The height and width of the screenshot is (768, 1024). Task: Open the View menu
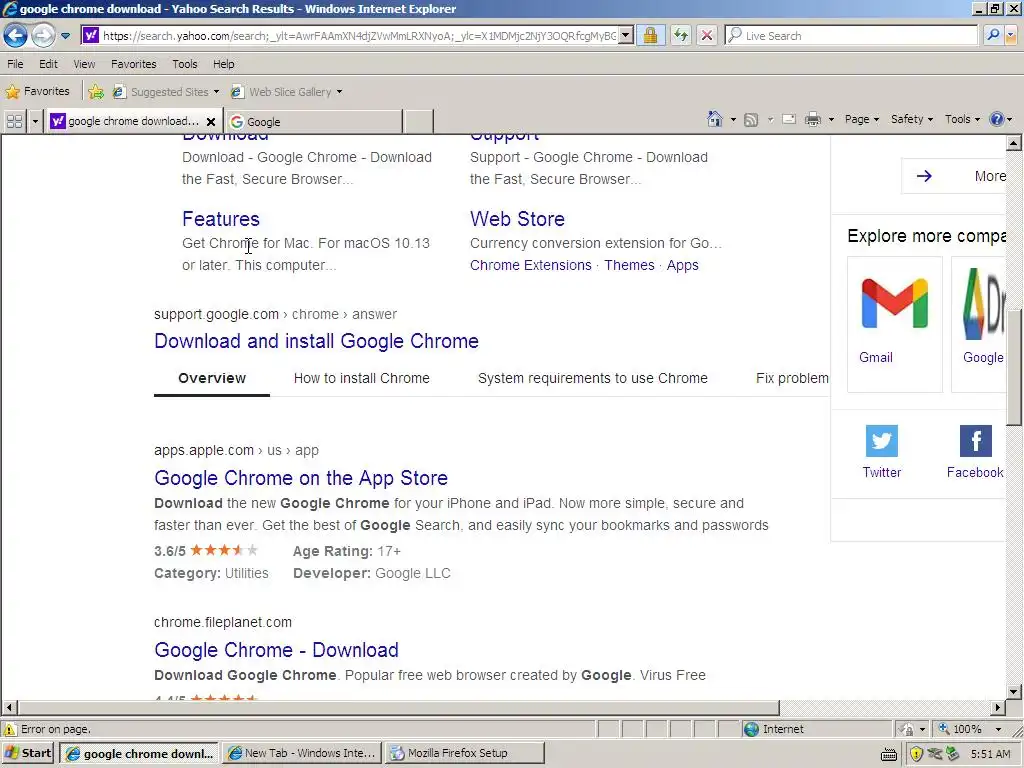[84, 64]
